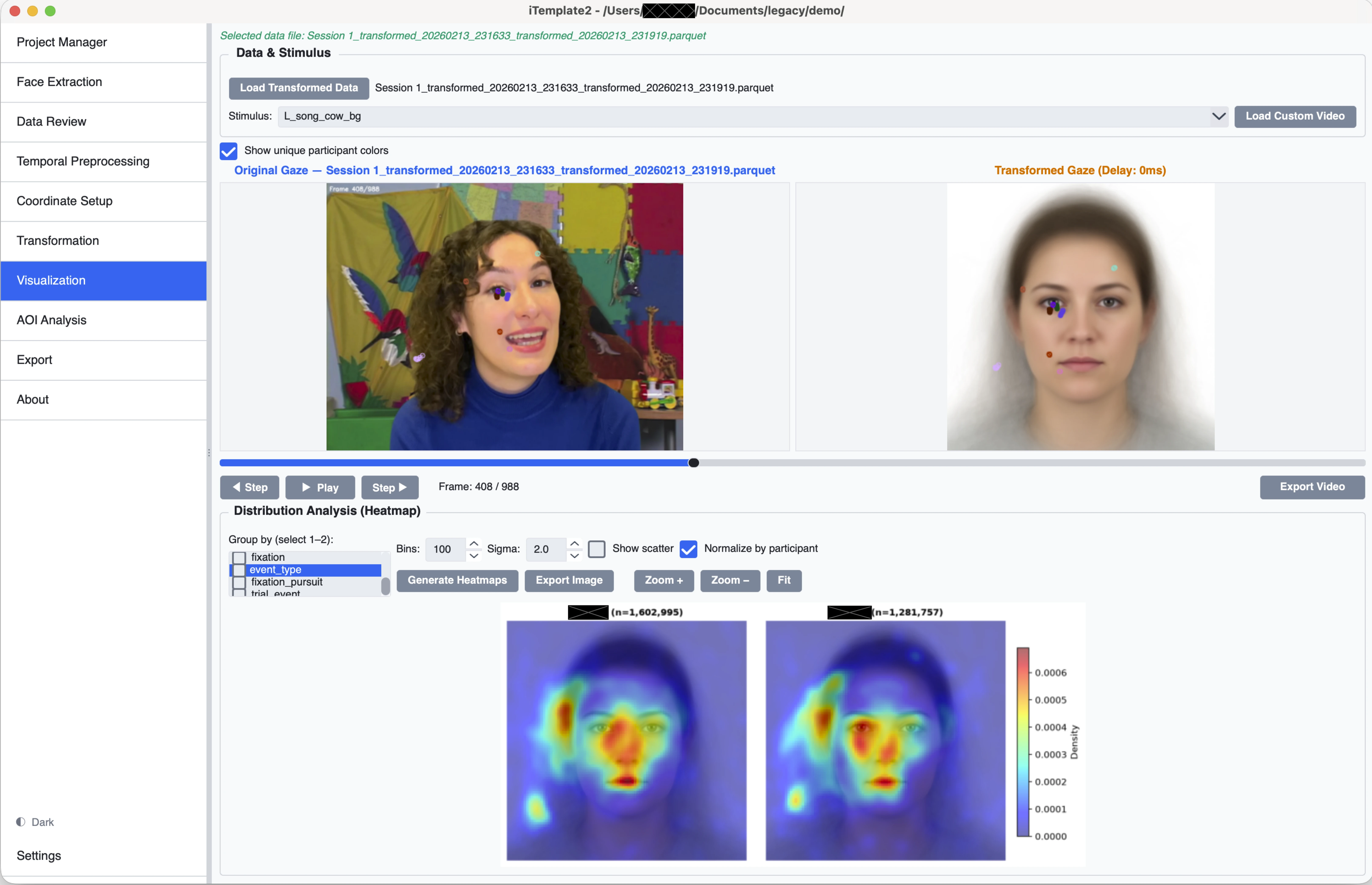Image resolution: width=1372 pixels, height=885 pixels.
Task: Step back one frame
Action: click(x=250, y=487)
